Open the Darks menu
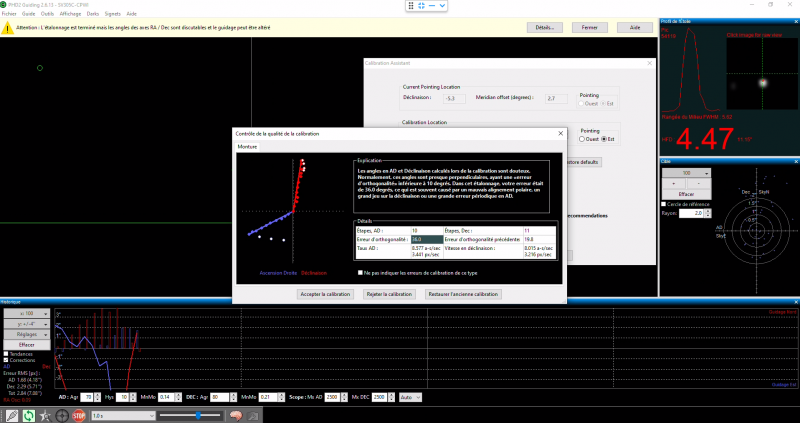This screenshot has height=423, width=800. (x=93, y=14)
